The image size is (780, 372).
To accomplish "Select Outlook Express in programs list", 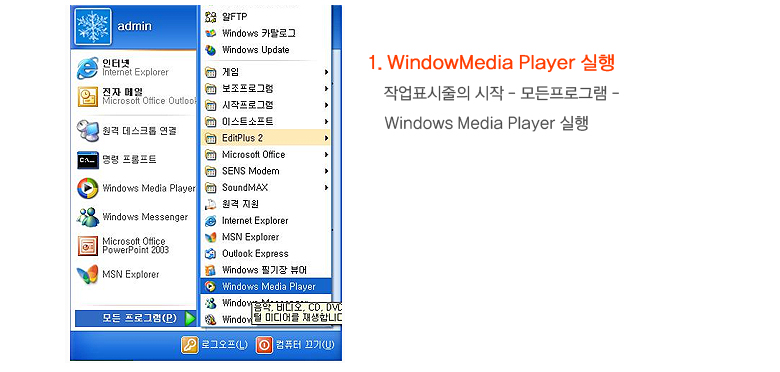I will coord(266,254).
